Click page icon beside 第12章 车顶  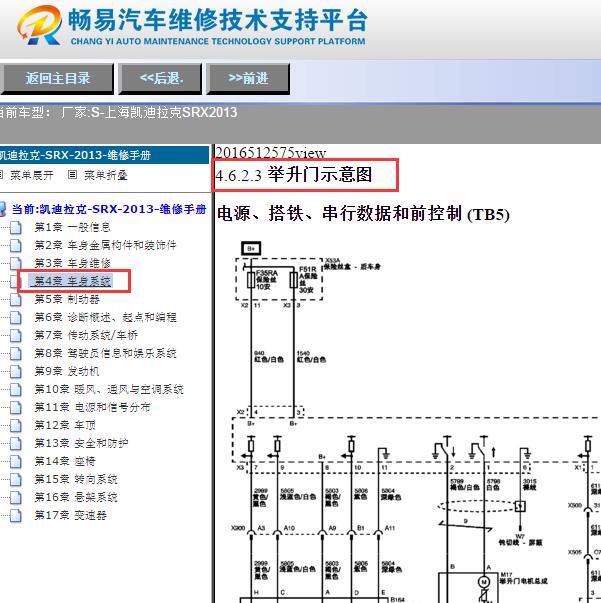(x=15, y=425)
